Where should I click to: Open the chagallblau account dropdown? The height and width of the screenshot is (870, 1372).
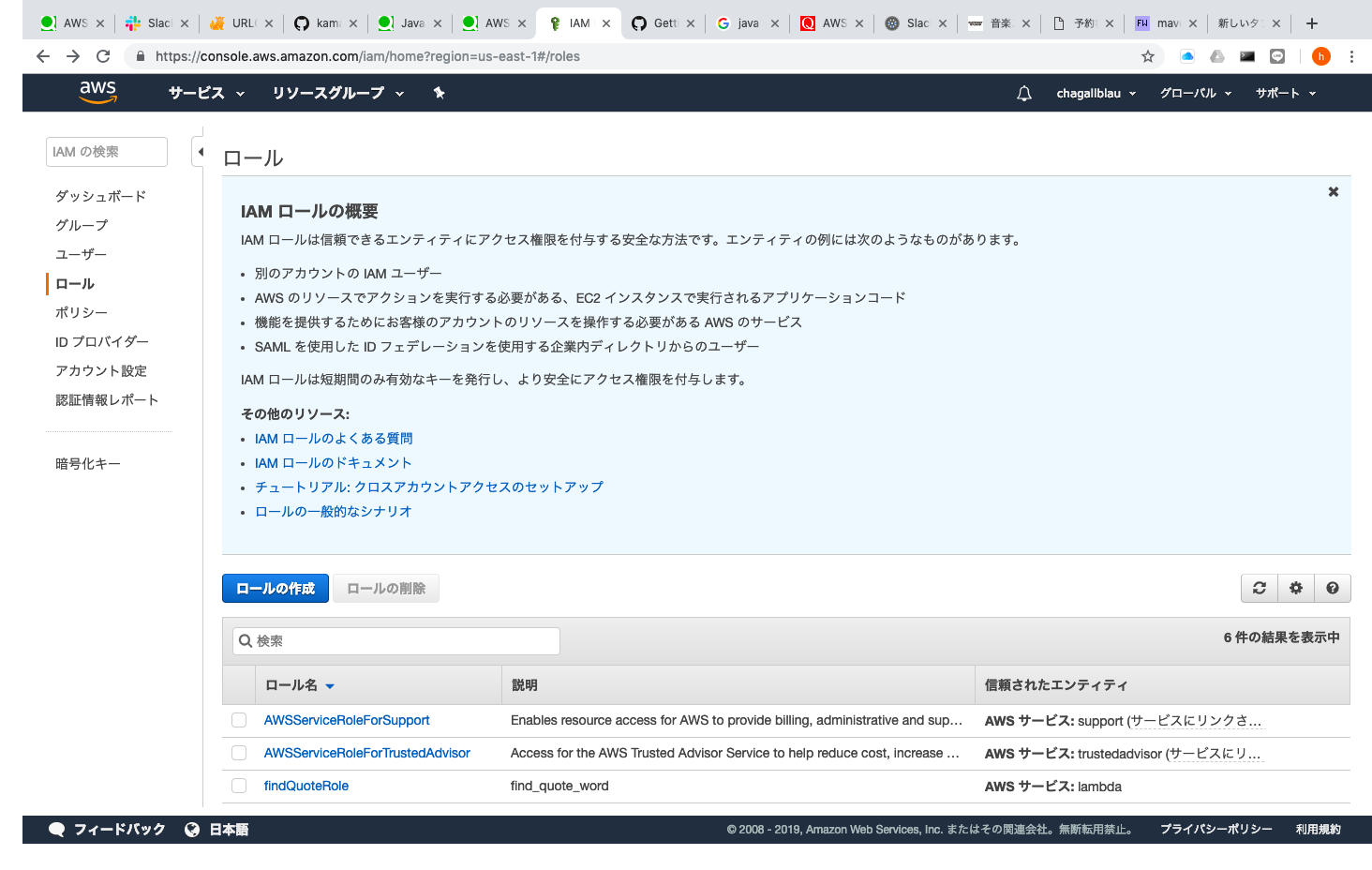[x=1096, y=93]
